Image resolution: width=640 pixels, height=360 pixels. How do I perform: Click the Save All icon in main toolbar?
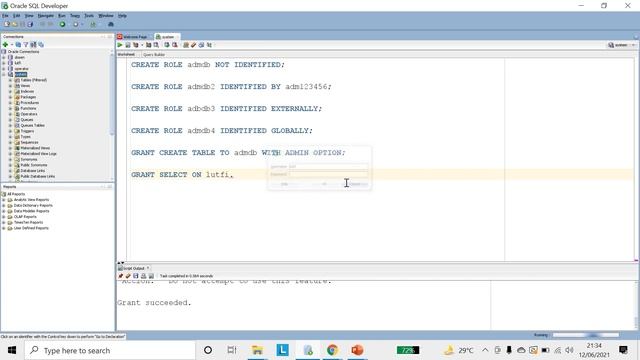click(30, 24)
